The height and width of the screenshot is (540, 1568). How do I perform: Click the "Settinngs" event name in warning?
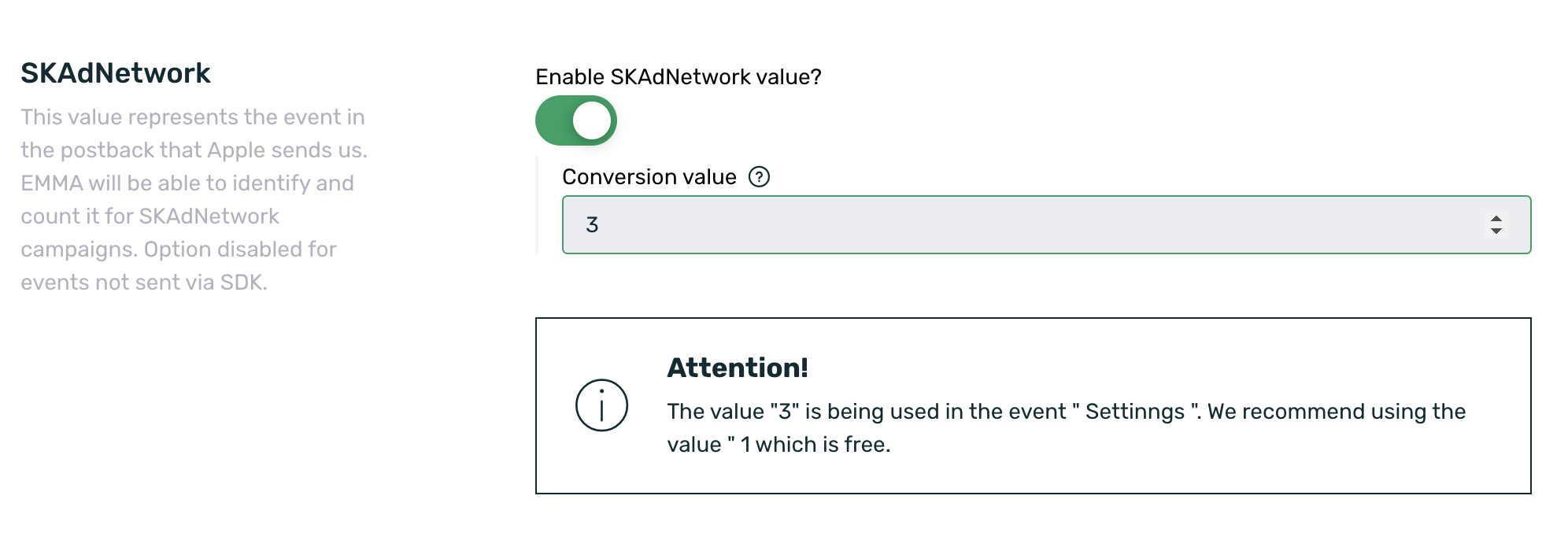tap(1134, 412)
